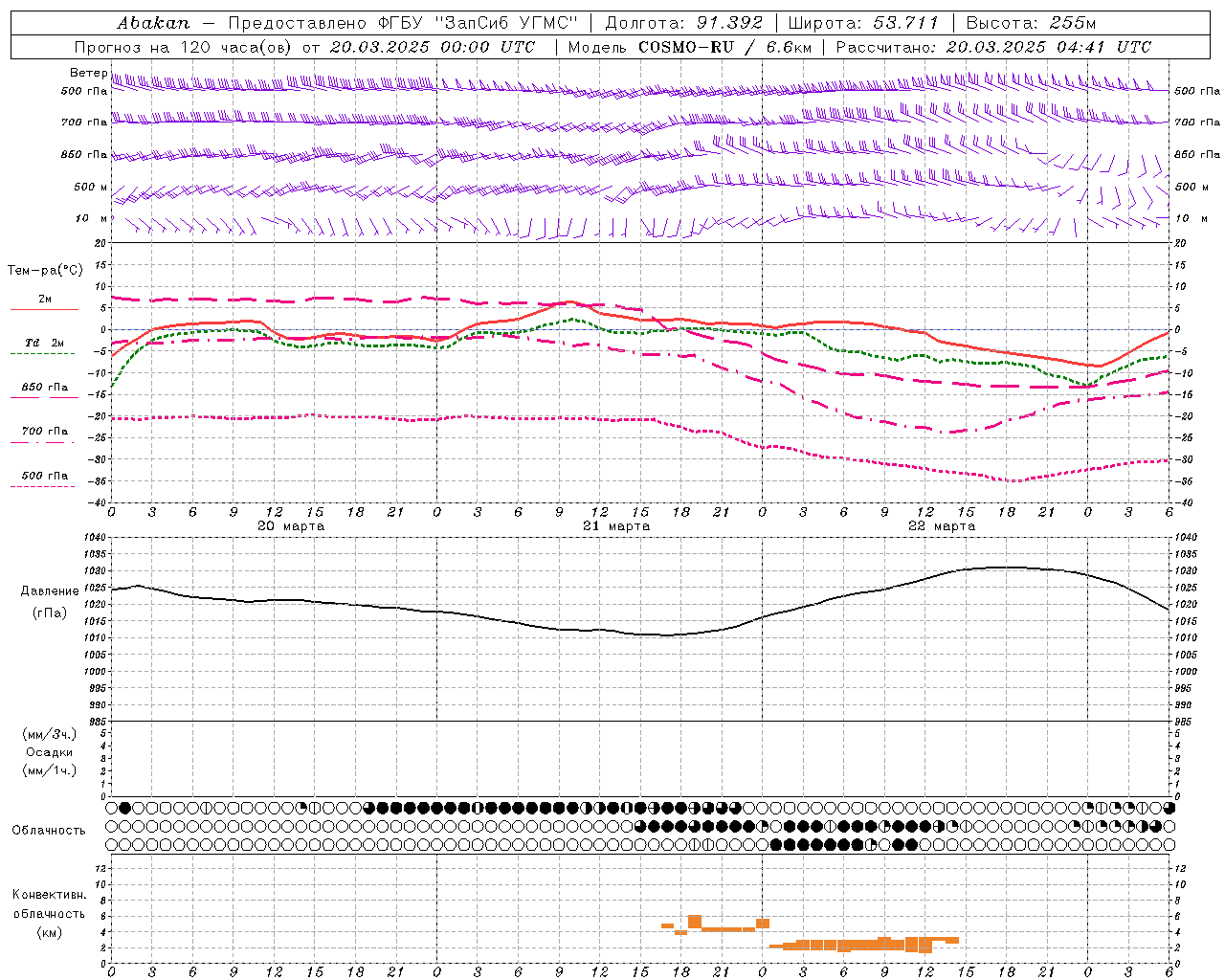Click the station name Abakan in header
This screenshot has width=1225, height=980.
[153, 23]
